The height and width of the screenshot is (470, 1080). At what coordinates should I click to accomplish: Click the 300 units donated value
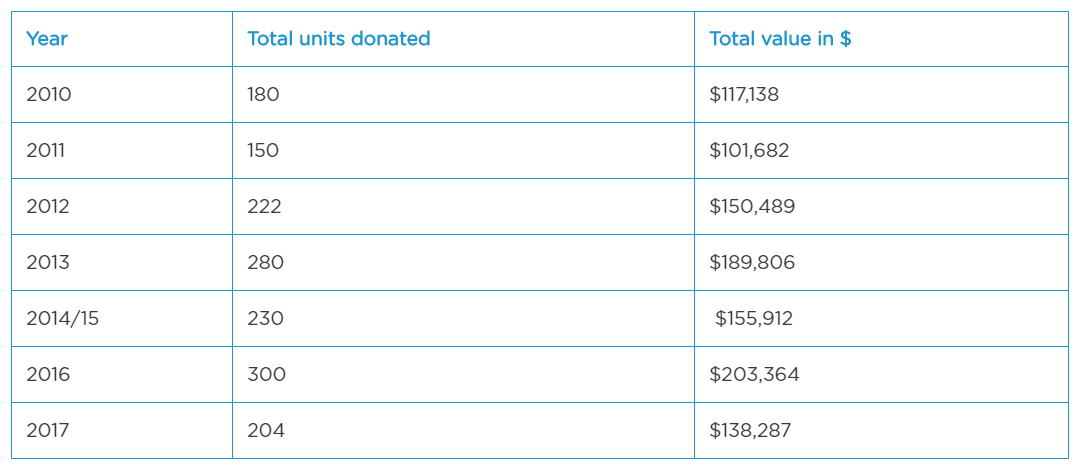tap(266, 375)
